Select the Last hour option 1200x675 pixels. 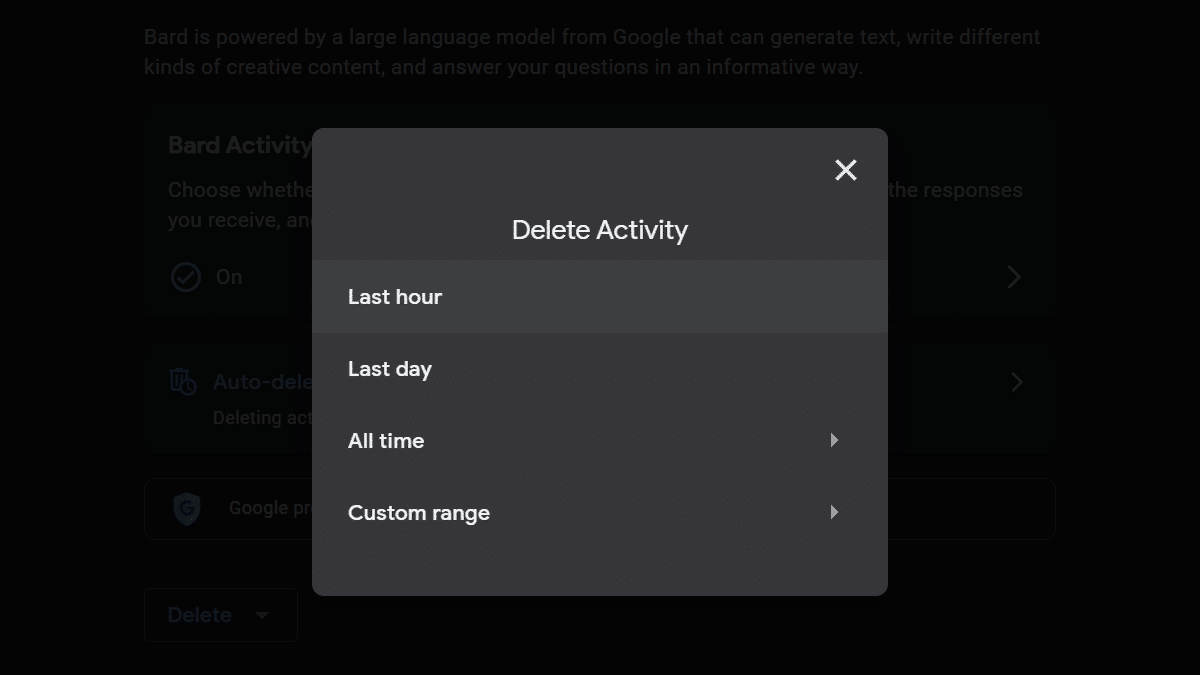pyautogui.click(x=395, y=297)
